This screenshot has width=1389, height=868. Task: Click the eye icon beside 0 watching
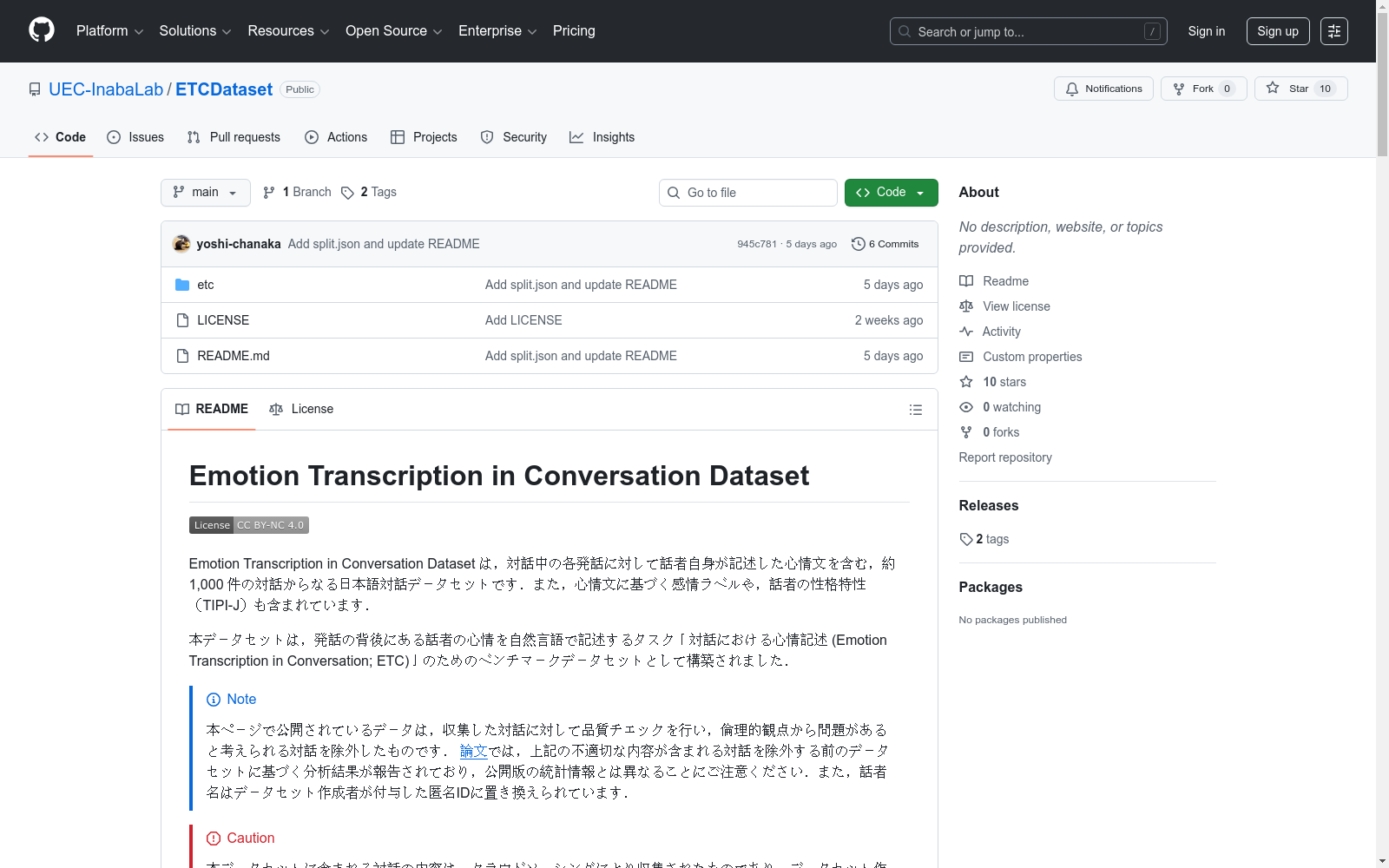[966, 407]
